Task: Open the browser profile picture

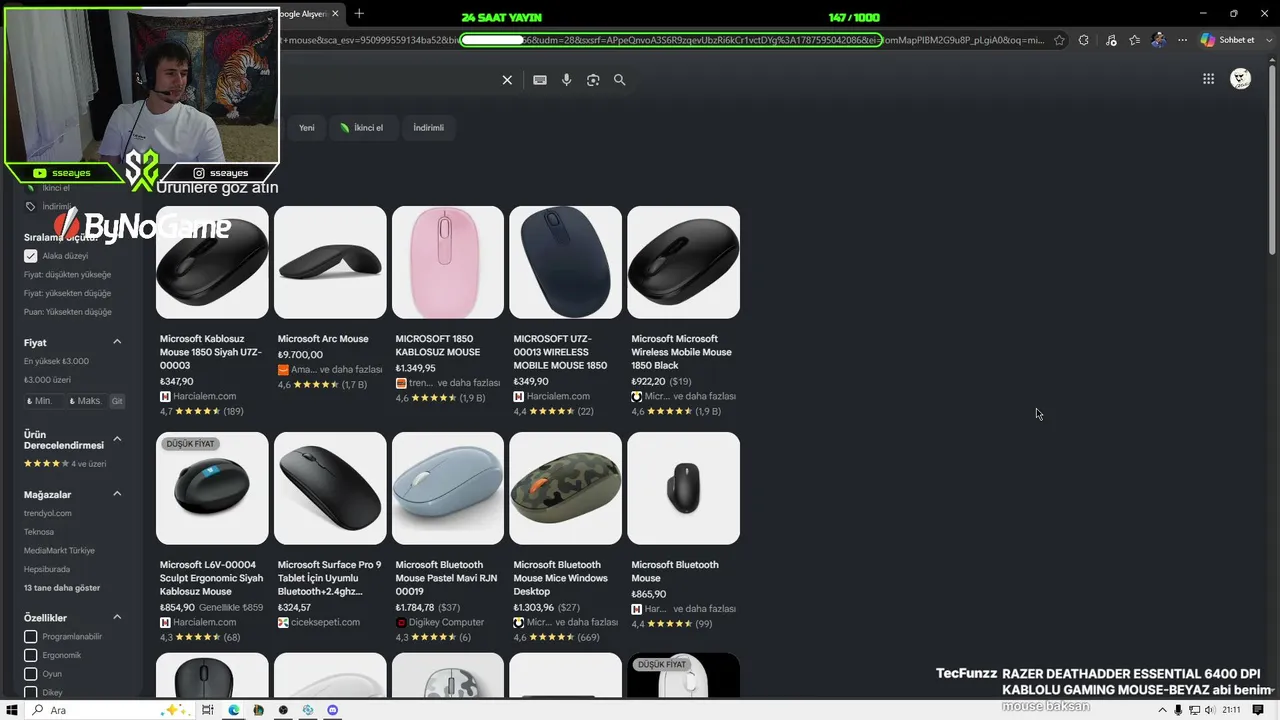Action: point(1159,40)
